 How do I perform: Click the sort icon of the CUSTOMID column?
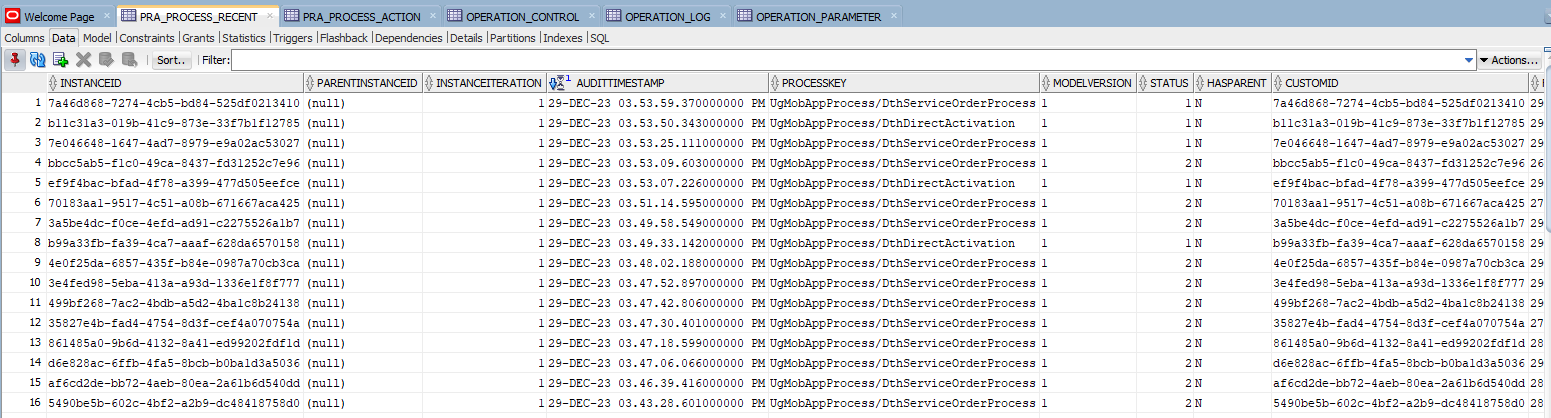click(x=1277, y=83)
